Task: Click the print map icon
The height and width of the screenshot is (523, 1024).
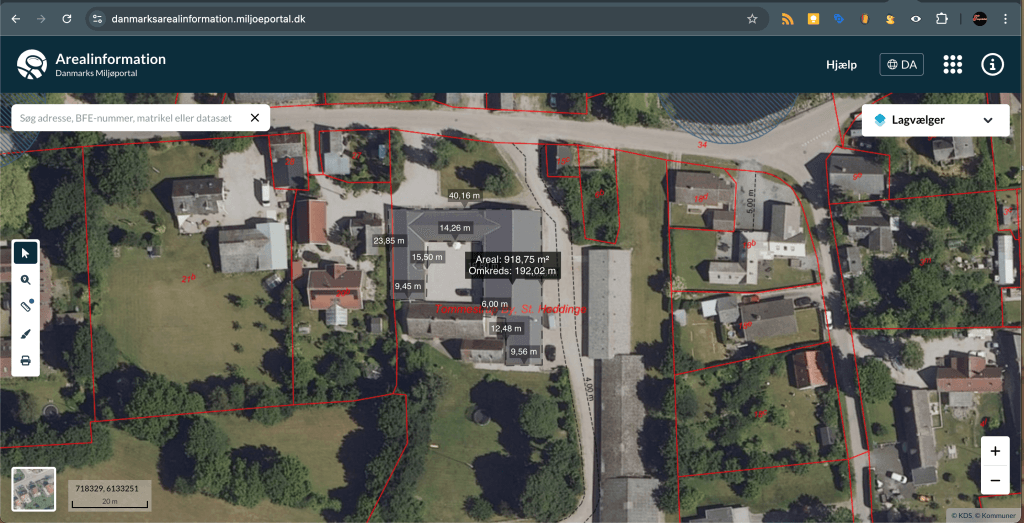Action: pyautogui.click(x=26, y=360)
